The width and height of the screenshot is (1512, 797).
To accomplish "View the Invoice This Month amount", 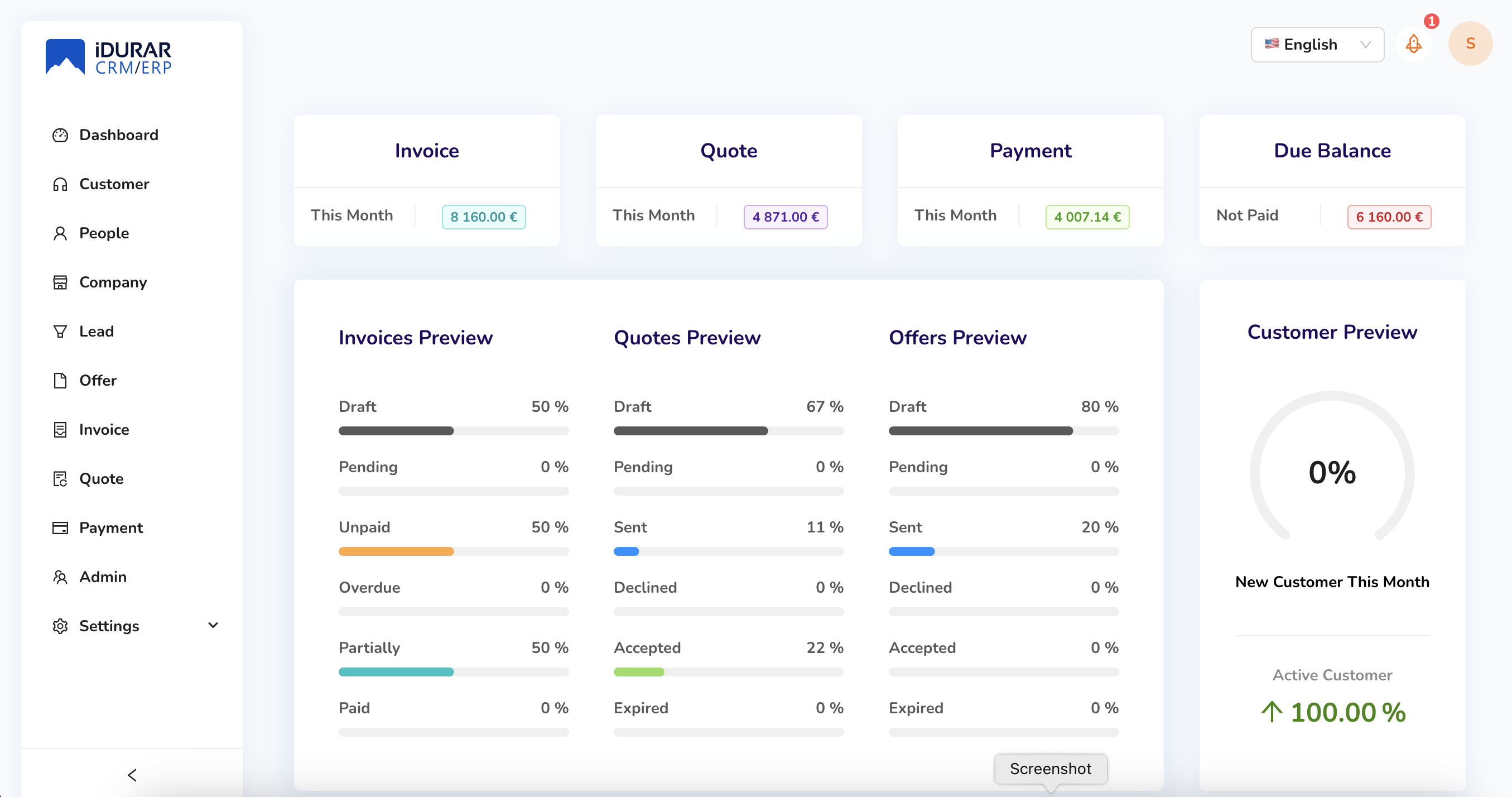I will 483,215.
